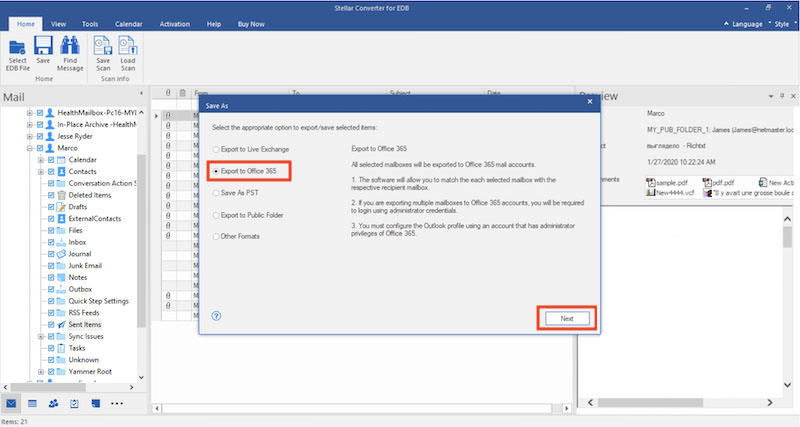
Task: Select Export to Public Folder option
Action: tap(248, 215)
